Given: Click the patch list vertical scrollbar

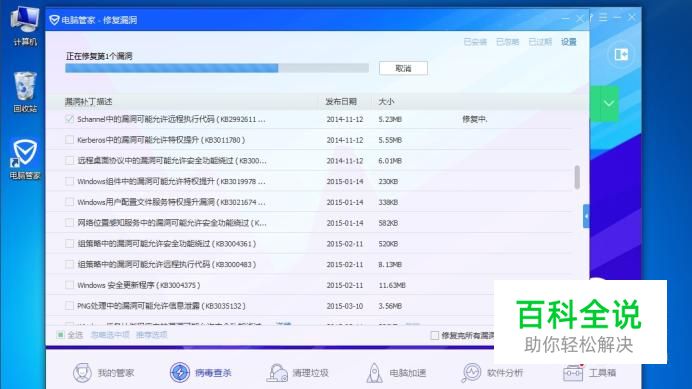Looking at the screenshot, I should [x=577, y=177].
